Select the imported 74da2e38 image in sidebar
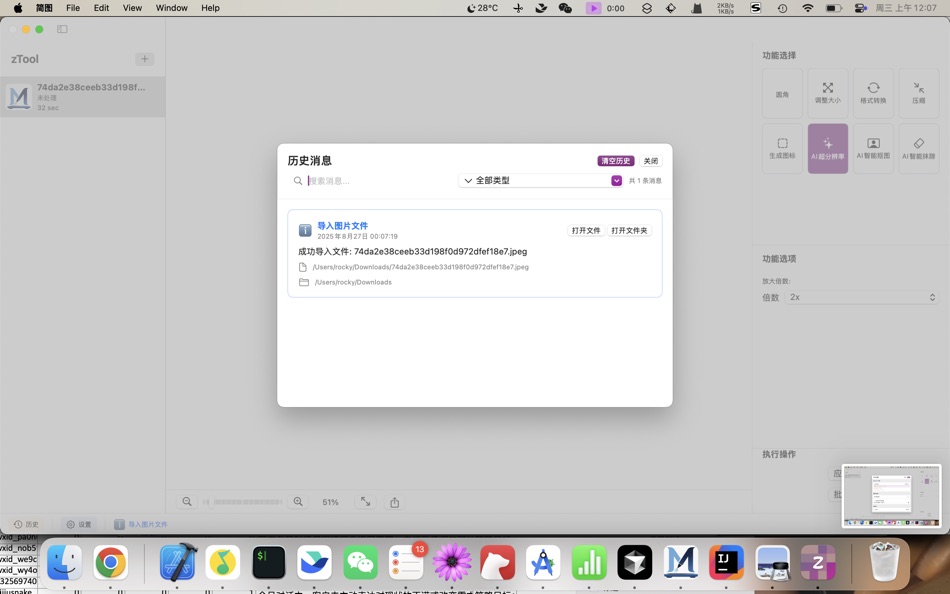This screenshot has width=950, height=594. click(82, 96)
